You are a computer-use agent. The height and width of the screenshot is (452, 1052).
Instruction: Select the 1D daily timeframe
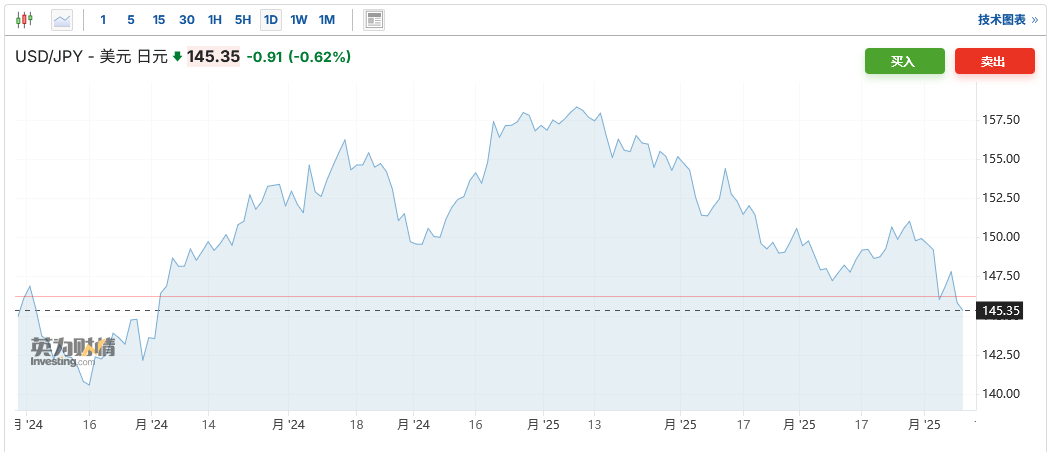point(270,19)
